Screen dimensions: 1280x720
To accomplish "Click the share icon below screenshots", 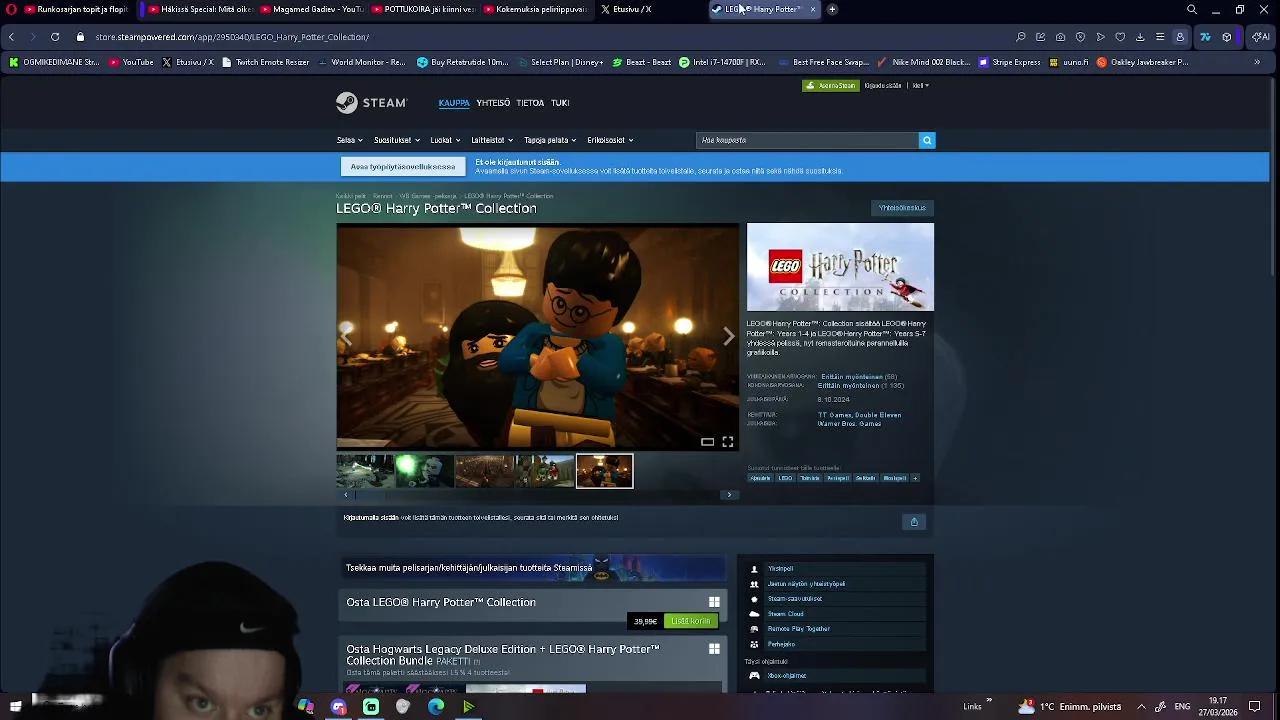I will click(x=913, y=521).
